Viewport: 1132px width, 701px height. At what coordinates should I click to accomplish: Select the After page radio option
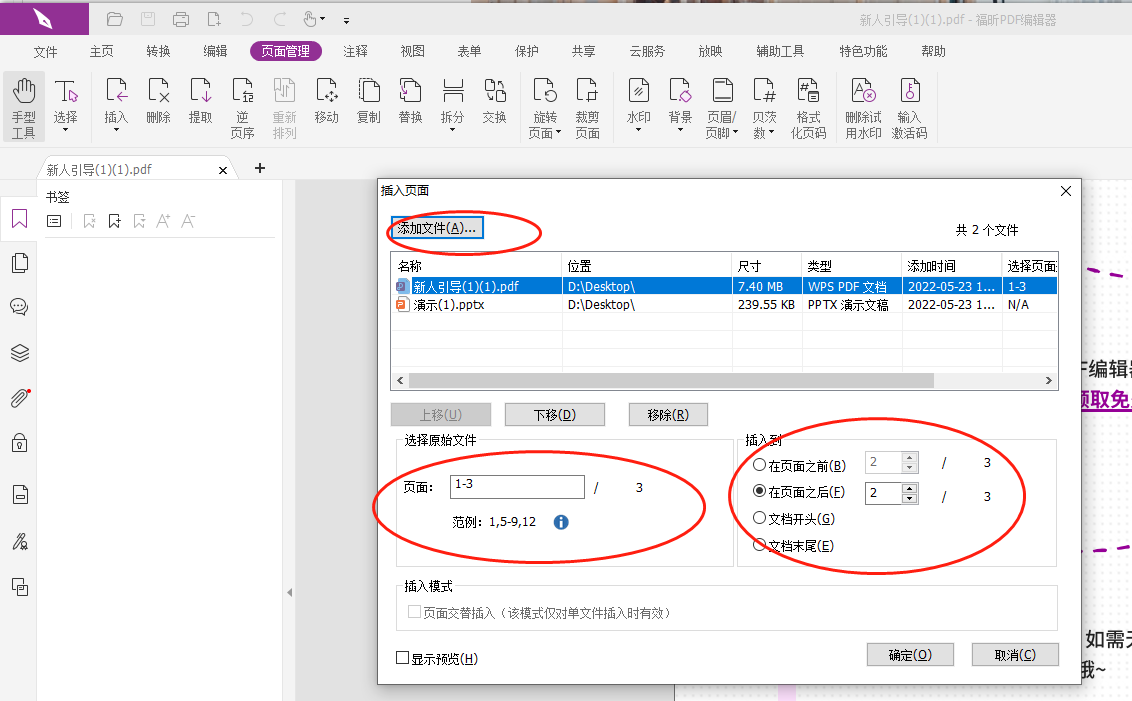coord(759,491)
